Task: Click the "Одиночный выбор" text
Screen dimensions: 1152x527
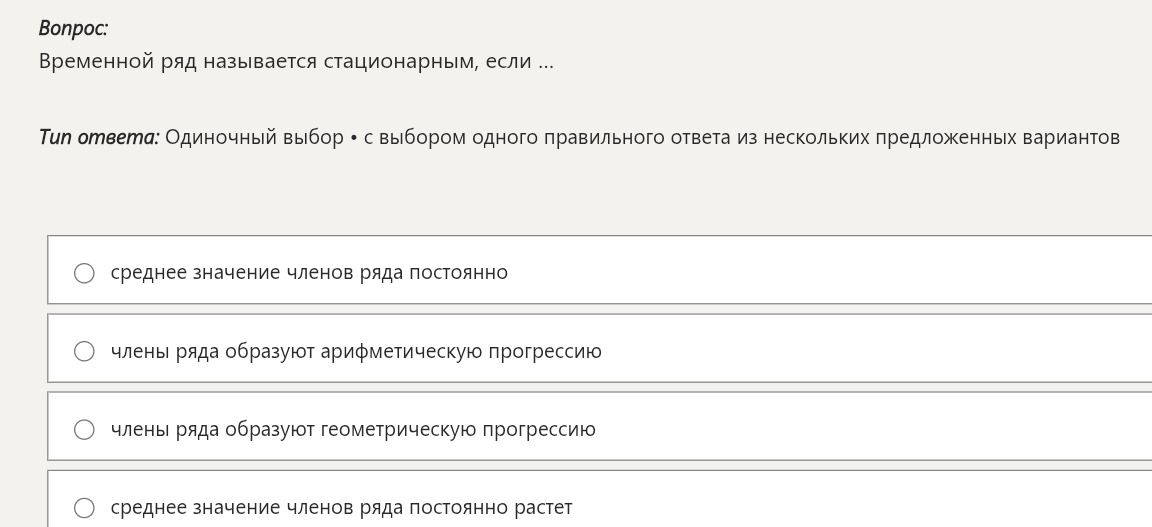Action: [x=254, y=137]
